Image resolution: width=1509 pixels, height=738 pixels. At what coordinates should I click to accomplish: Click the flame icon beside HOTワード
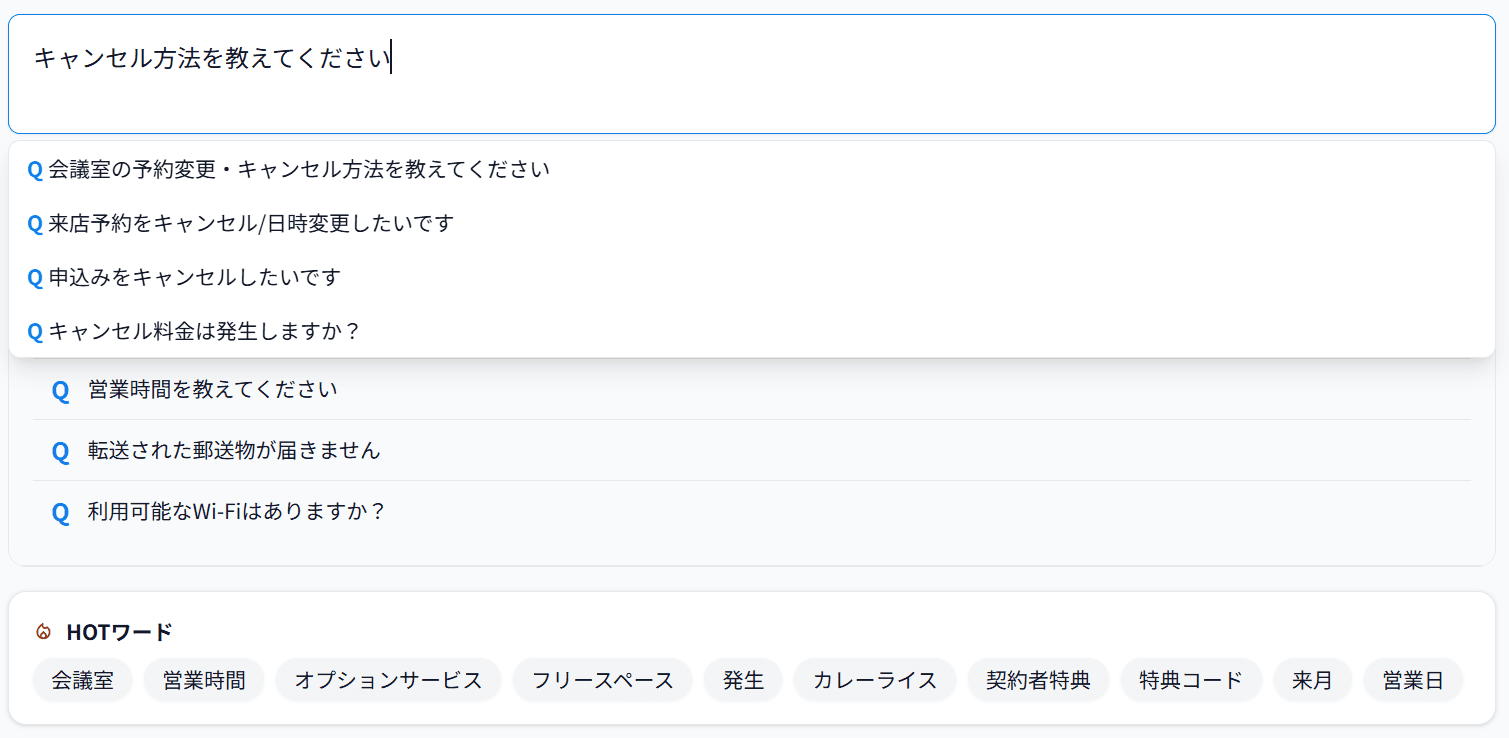coord(43,632)
